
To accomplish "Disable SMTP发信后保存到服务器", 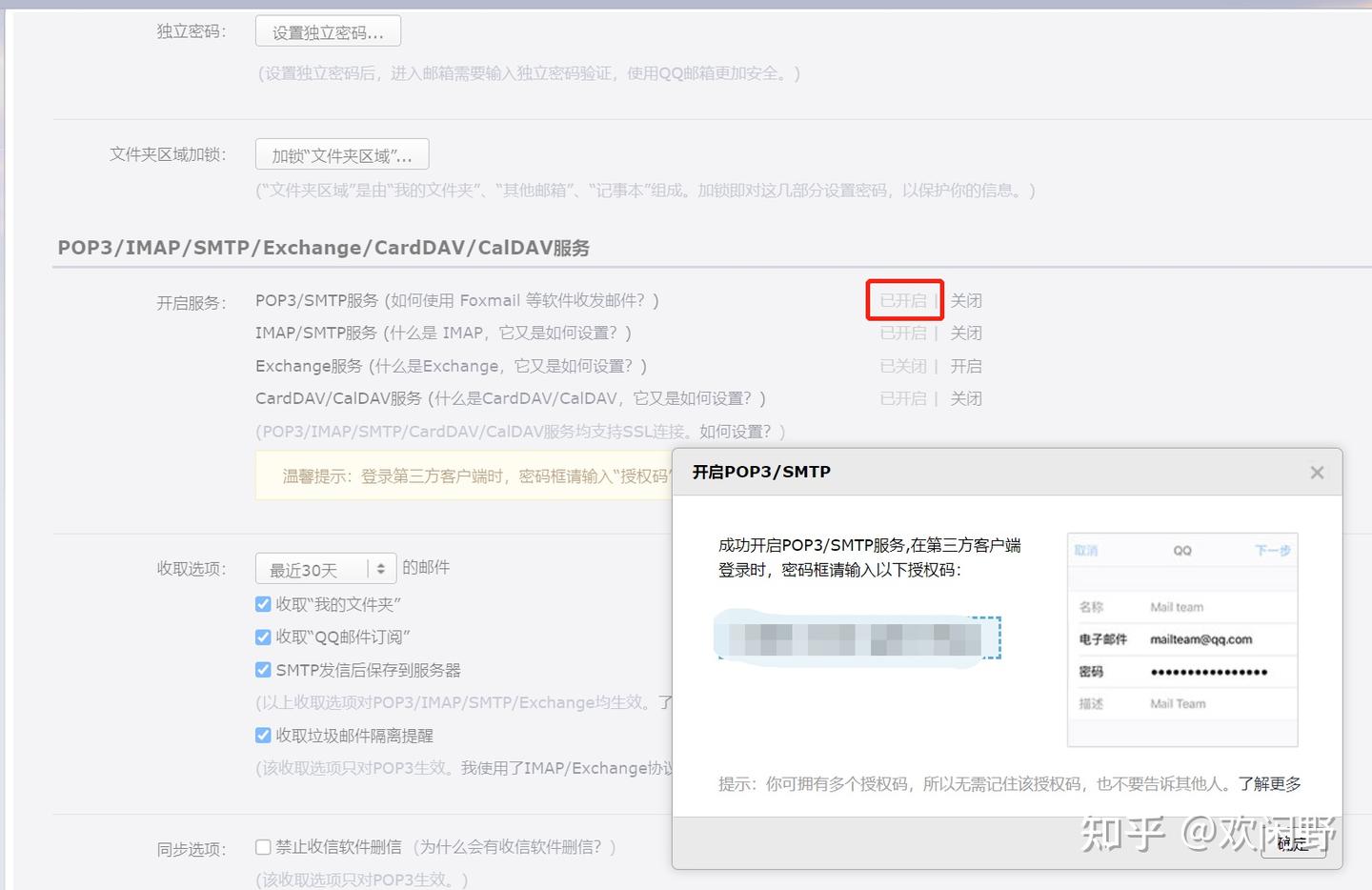I will point(263,670).
